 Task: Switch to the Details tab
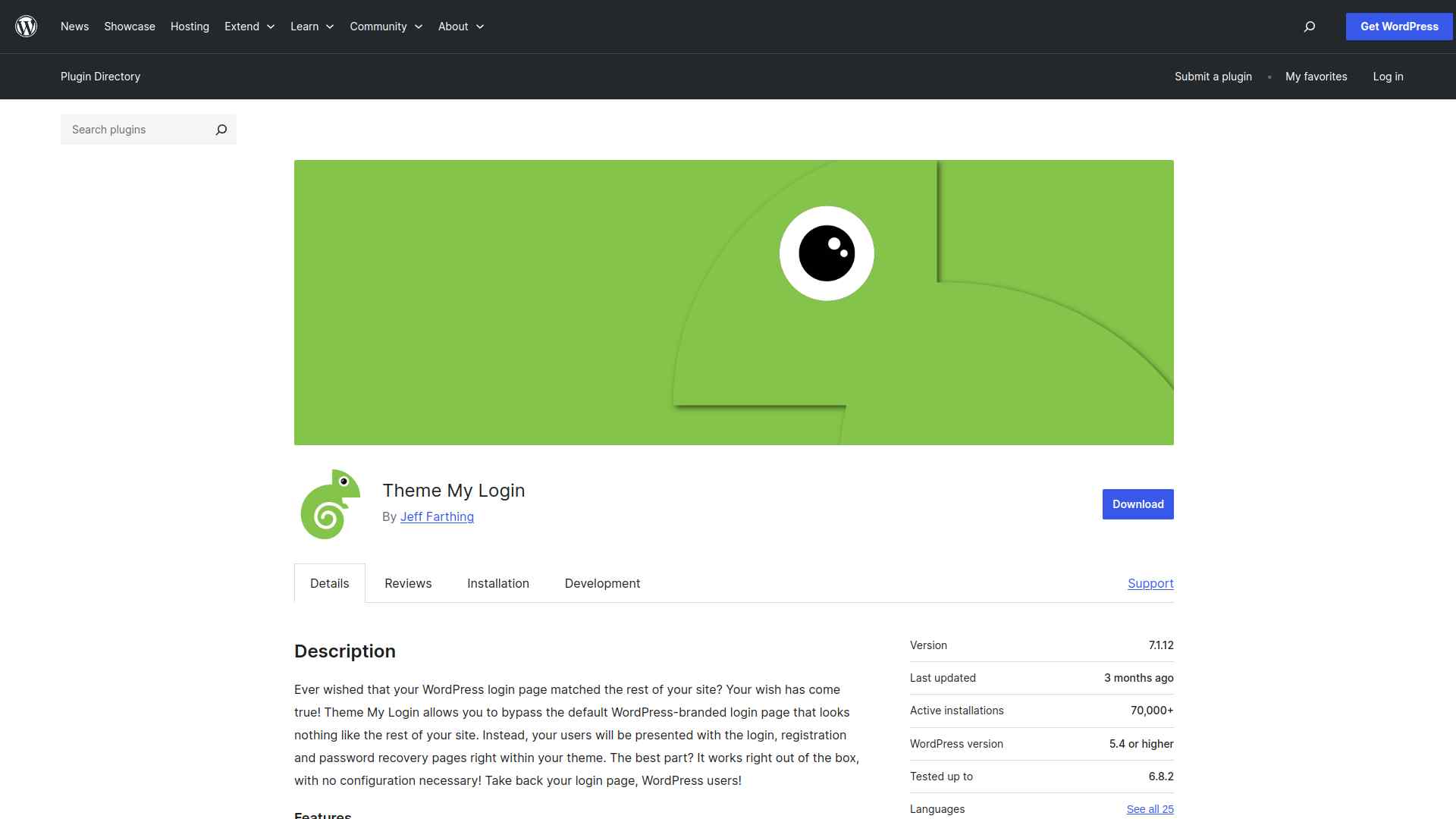pyautogui.click(x=330, y=583)
